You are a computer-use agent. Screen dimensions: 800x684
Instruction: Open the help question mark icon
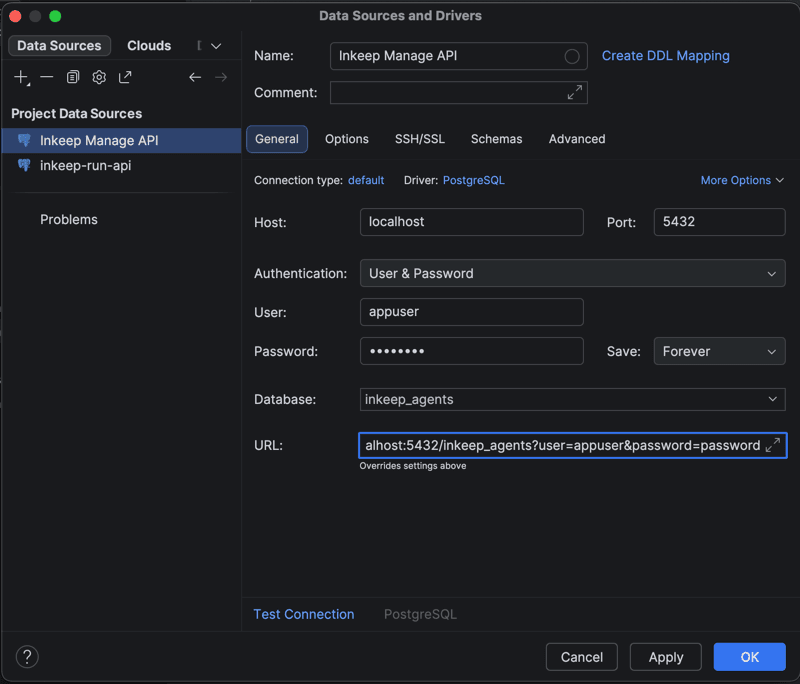click(x=27, y=657)
